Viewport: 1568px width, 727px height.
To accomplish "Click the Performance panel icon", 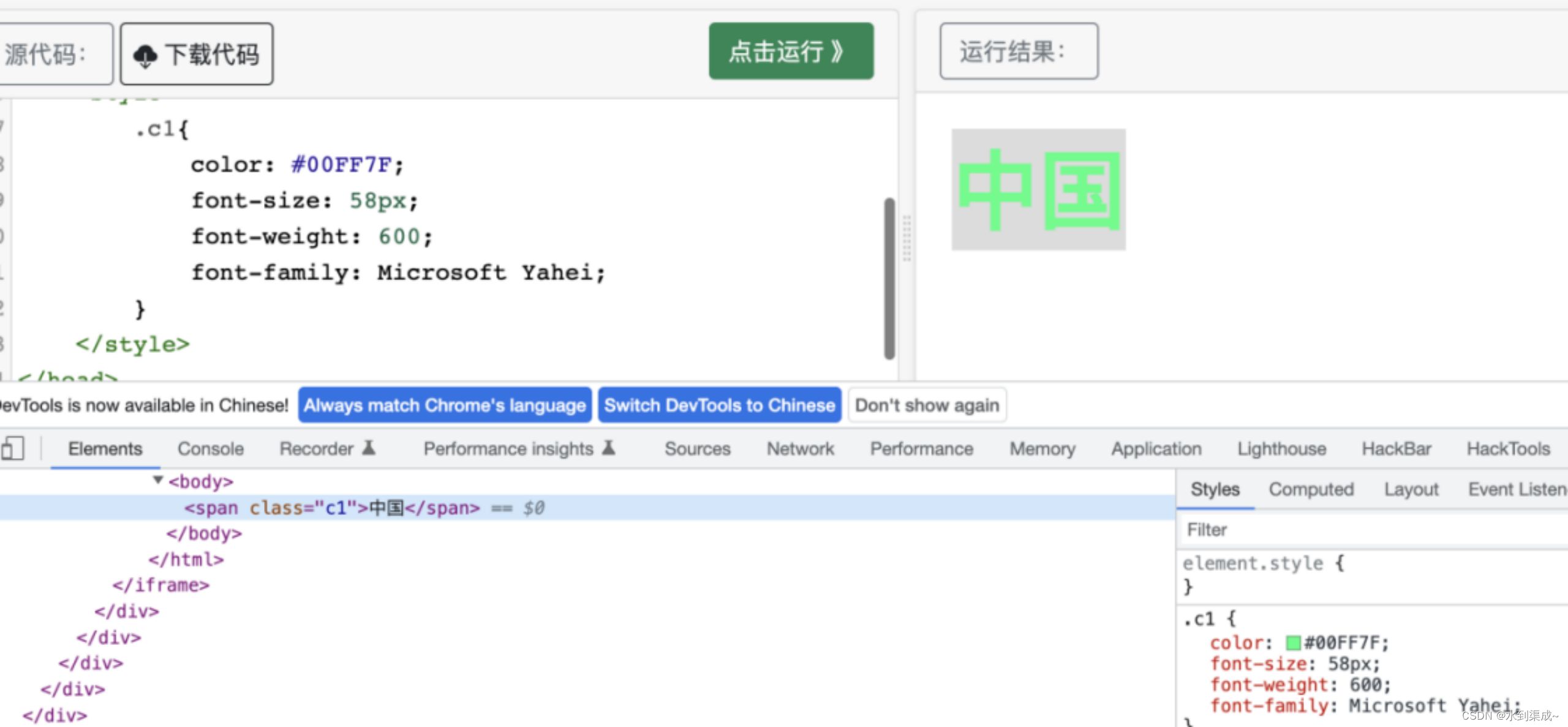I will tap(921, 448).
